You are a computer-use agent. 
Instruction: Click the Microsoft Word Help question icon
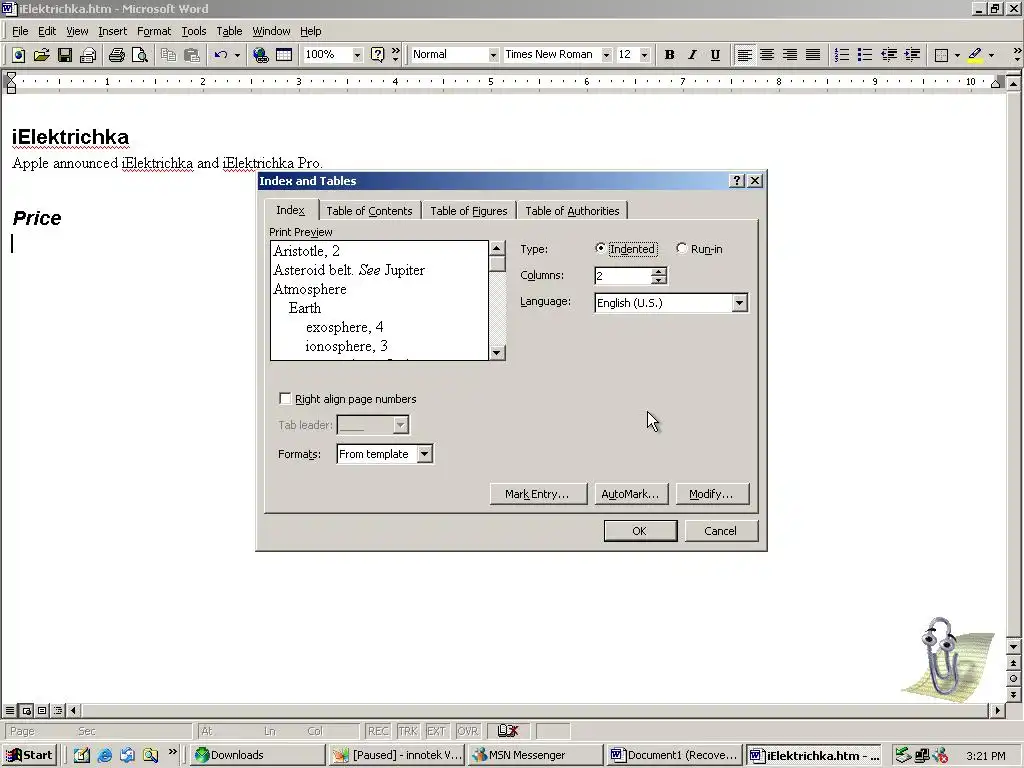377,55
